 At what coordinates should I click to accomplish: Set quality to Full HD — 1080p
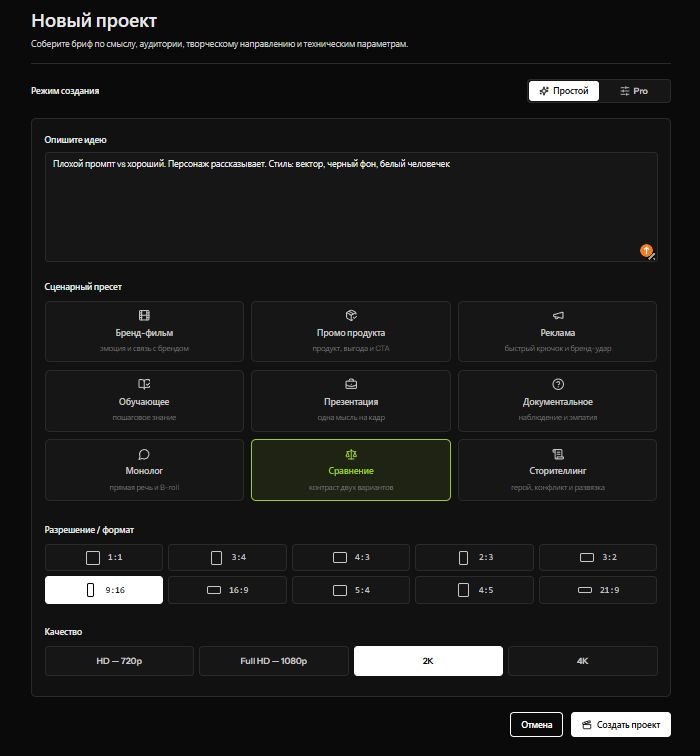click(x=274, y=661)
